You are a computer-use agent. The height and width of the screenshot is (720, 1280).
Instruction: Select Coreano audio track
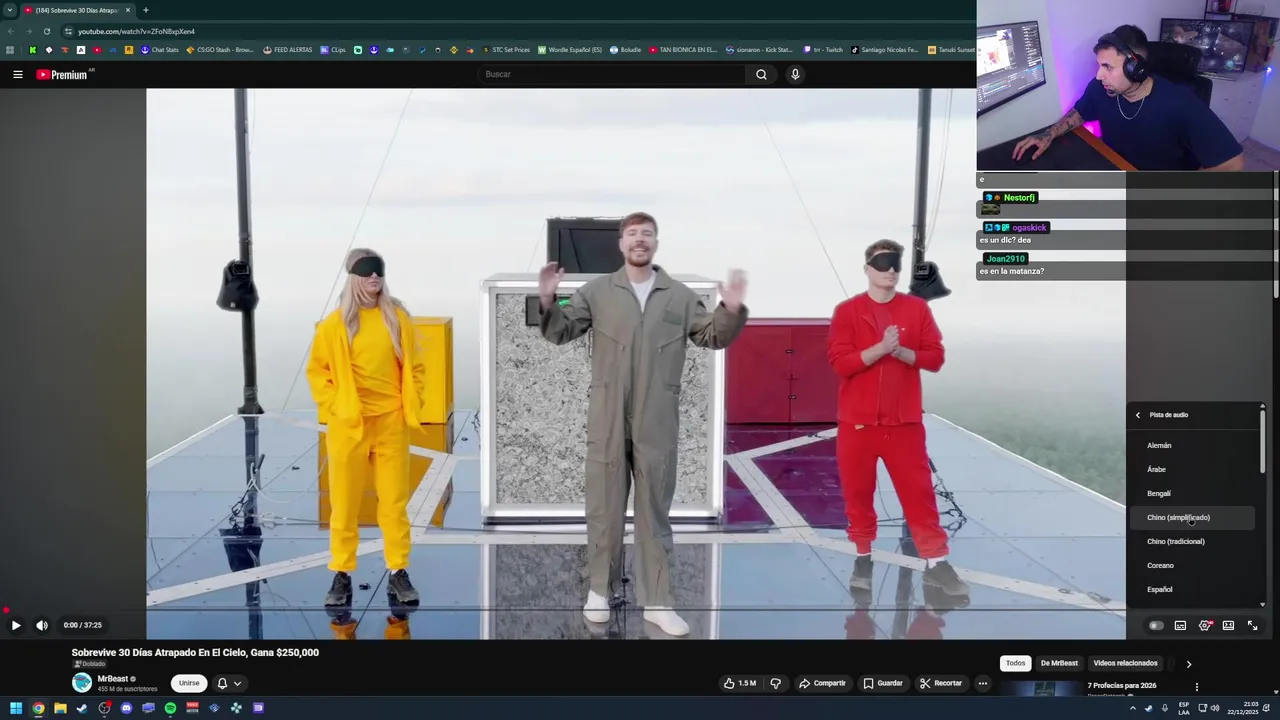(1193, 565)
